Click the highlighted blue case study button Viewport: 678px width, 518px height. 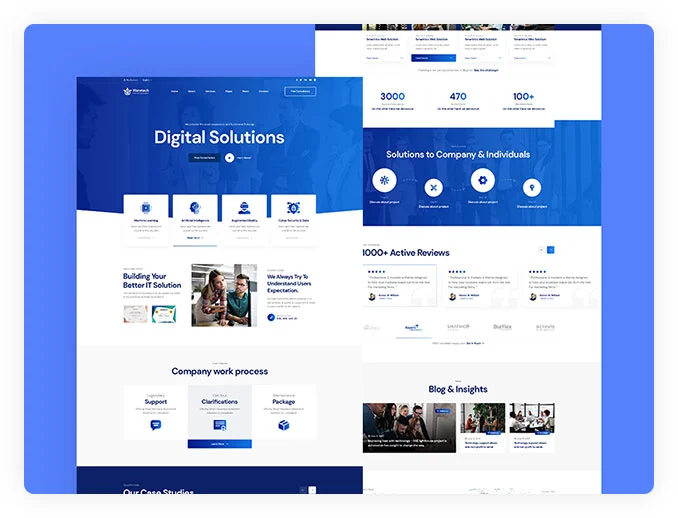point(433,58)
